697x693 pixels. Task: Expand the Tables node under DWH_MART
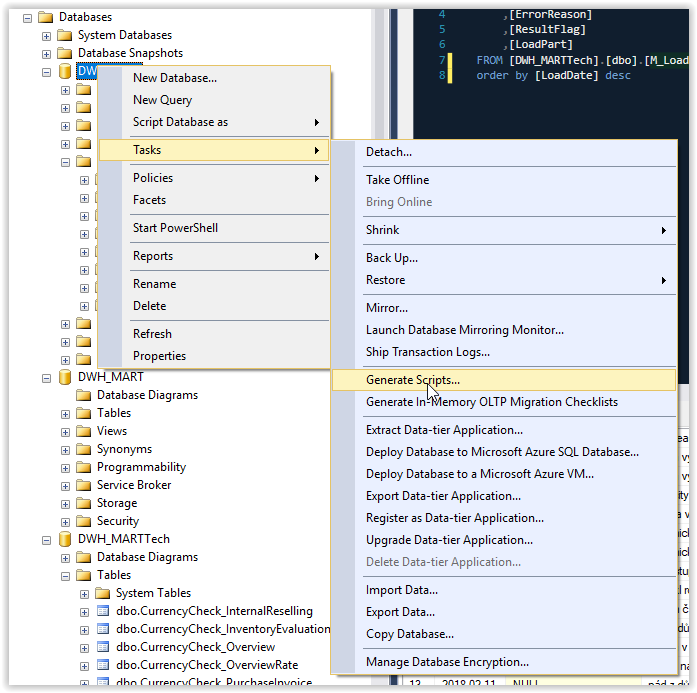[65, 414]
